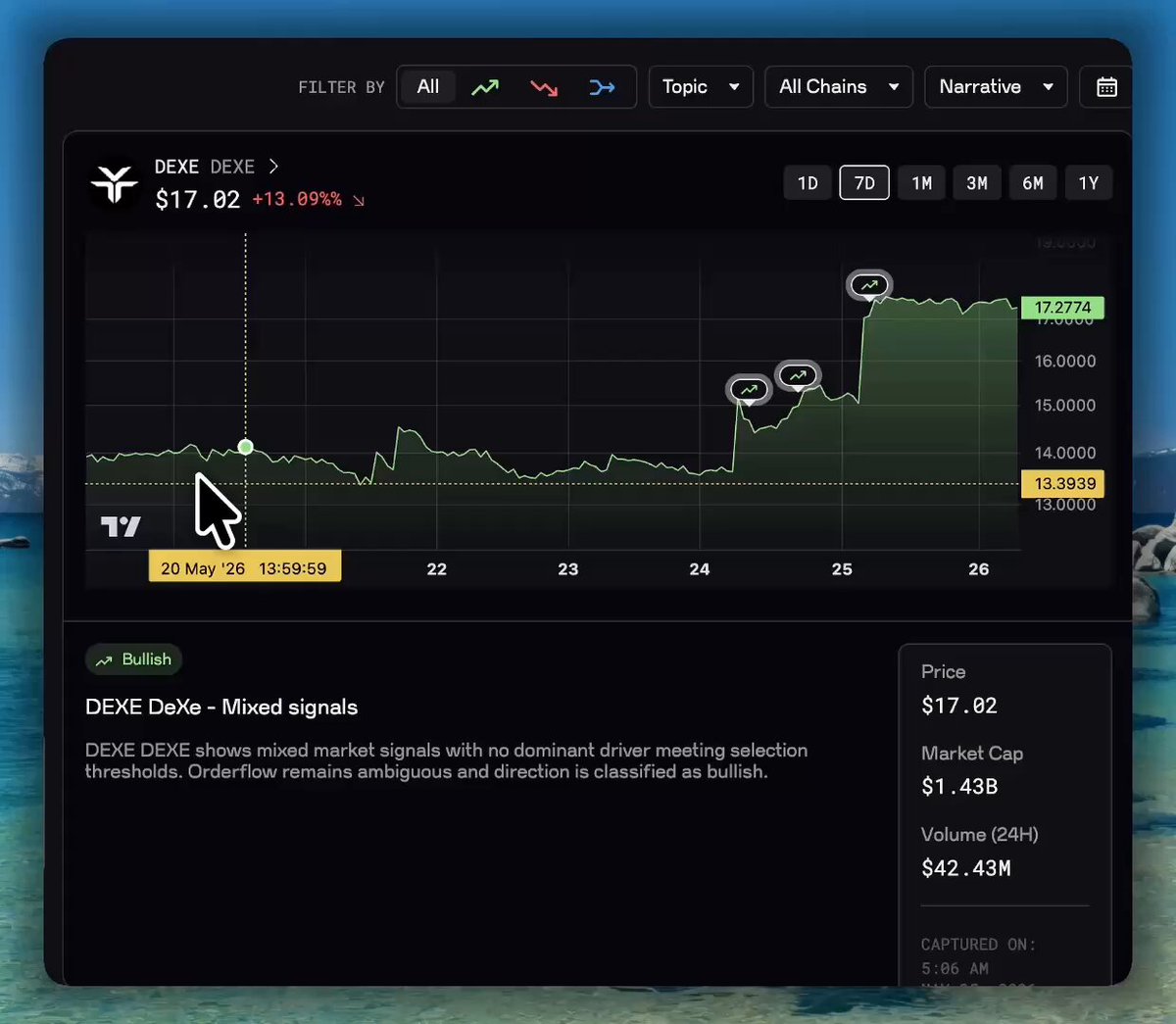
Task: Click the 20 May '26 13:59:59 time label
Action: 244,568
